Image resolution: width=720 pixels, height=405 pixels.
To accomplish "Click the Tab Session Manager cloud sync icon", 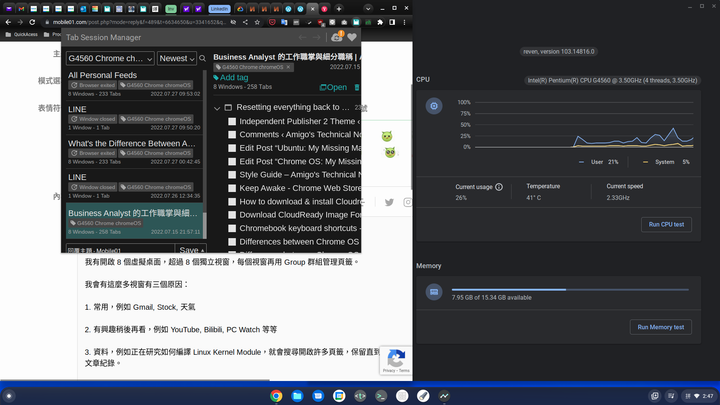I will (337, 37).
